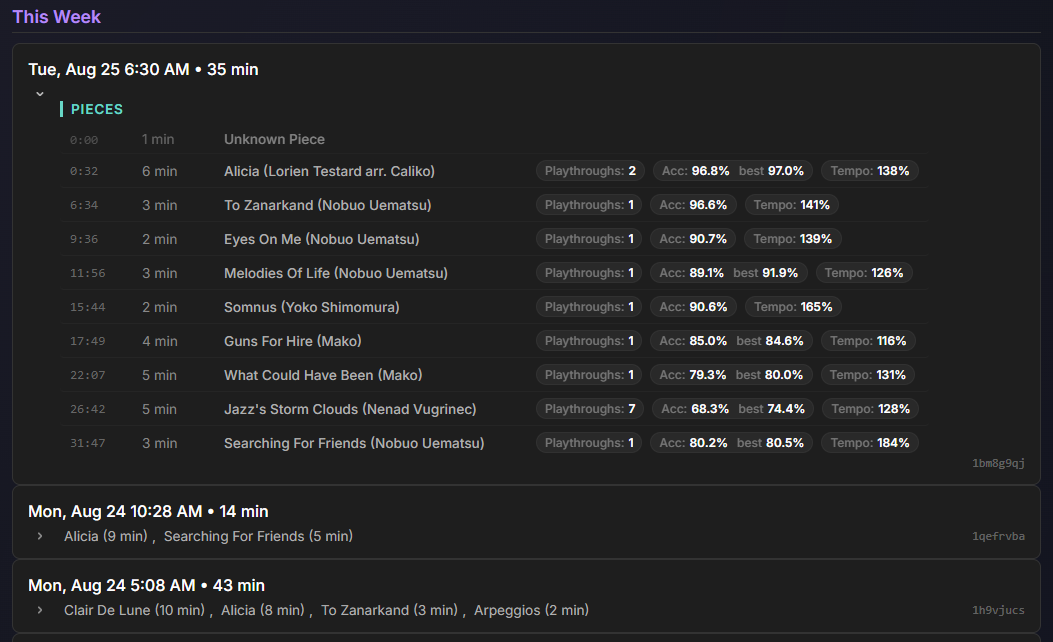Click the Tempo 141% badge for To Zanarkand
This screenshot has width=1053, height=642.
791,204
